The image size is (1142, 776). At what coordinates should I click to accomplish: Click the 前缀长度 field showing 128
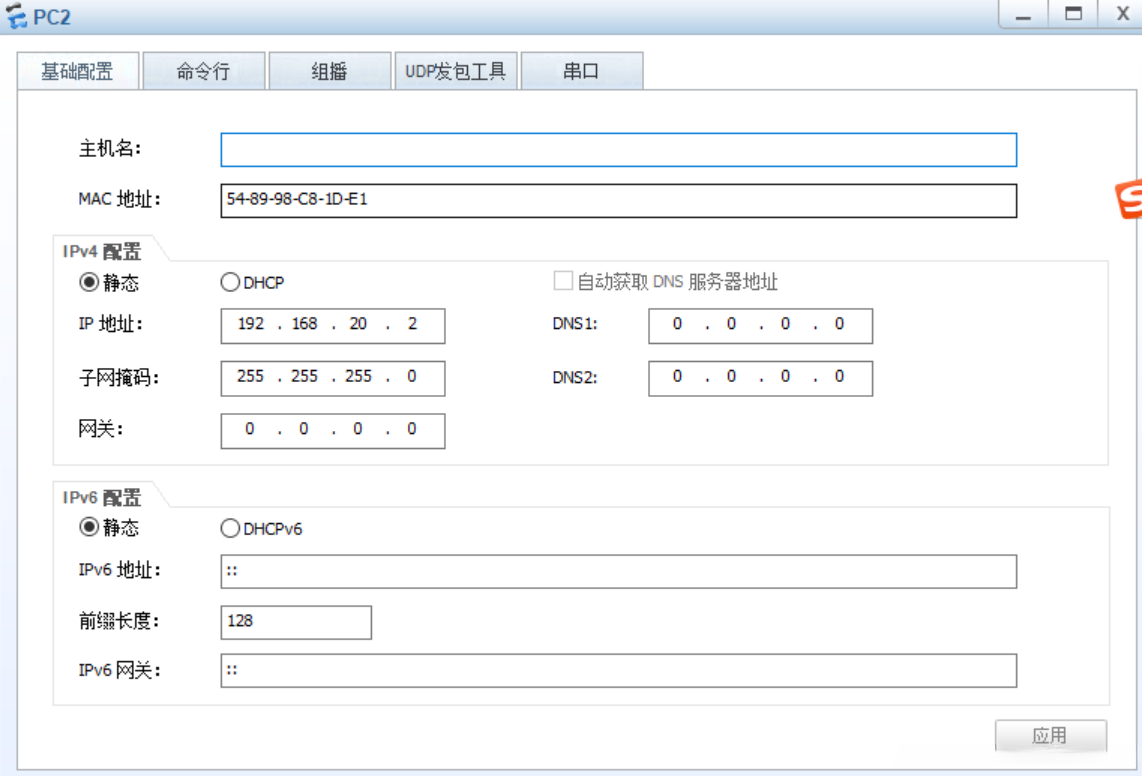coord(296,622)
